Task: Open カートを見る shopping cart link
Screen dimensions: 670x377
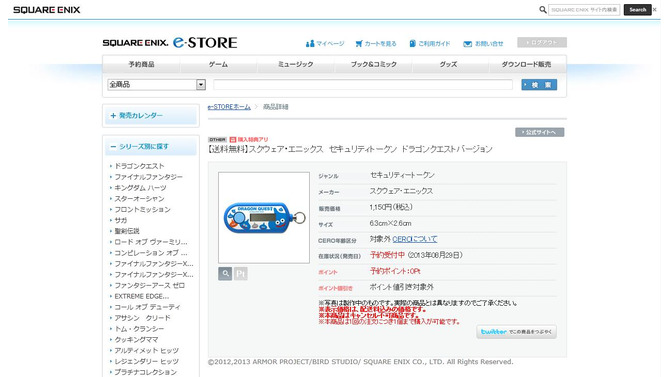Action: (376, 44)
